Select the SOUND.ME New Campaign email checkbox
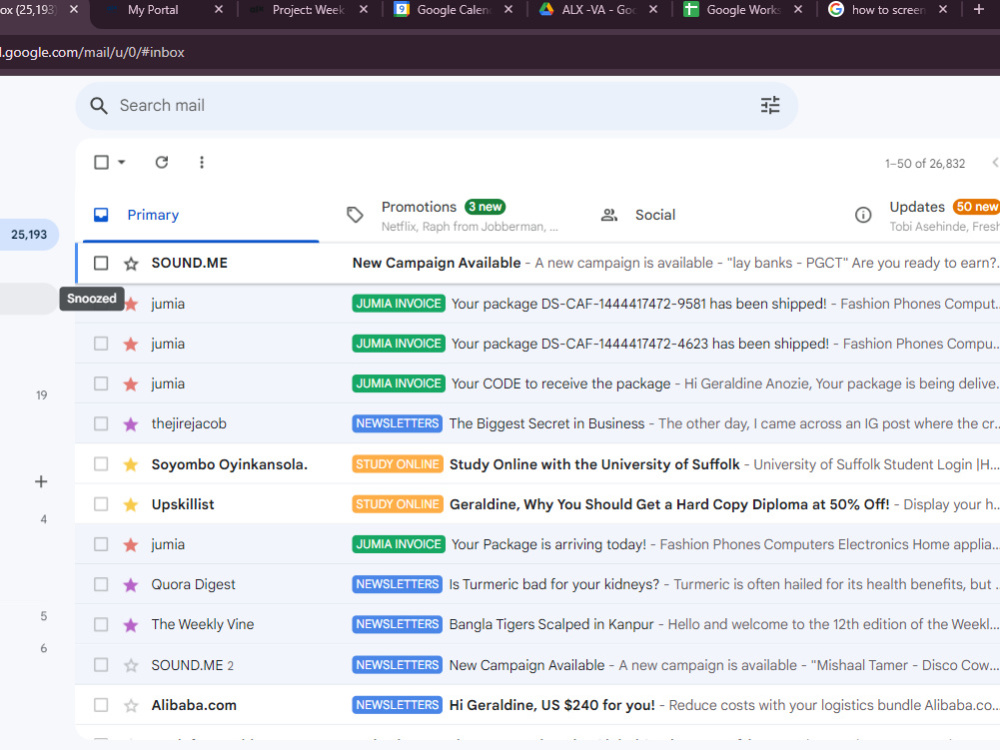This screenshot has height=750, width=1000. click(101, 263)
